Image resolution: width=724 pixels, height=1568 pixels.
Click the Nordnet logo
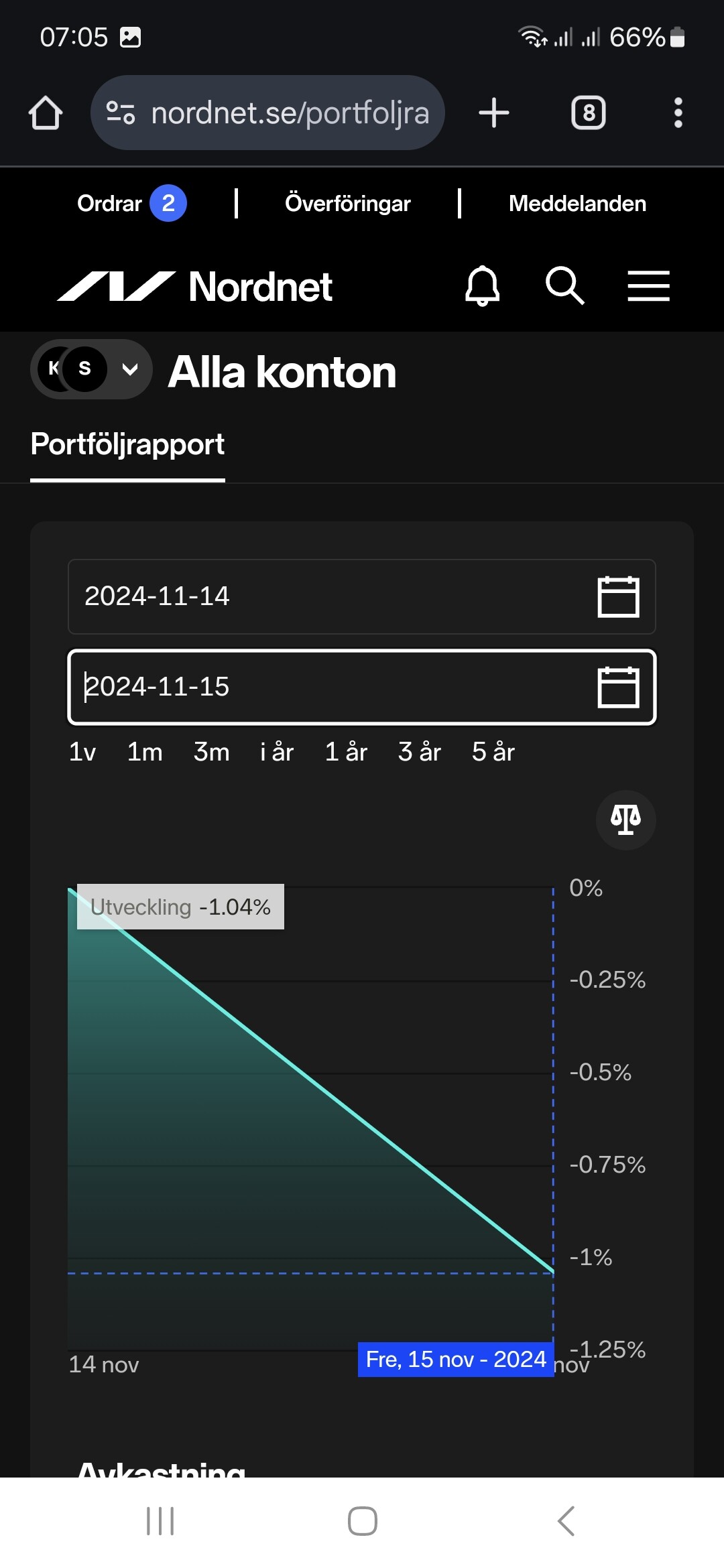[x=194, y=287]
